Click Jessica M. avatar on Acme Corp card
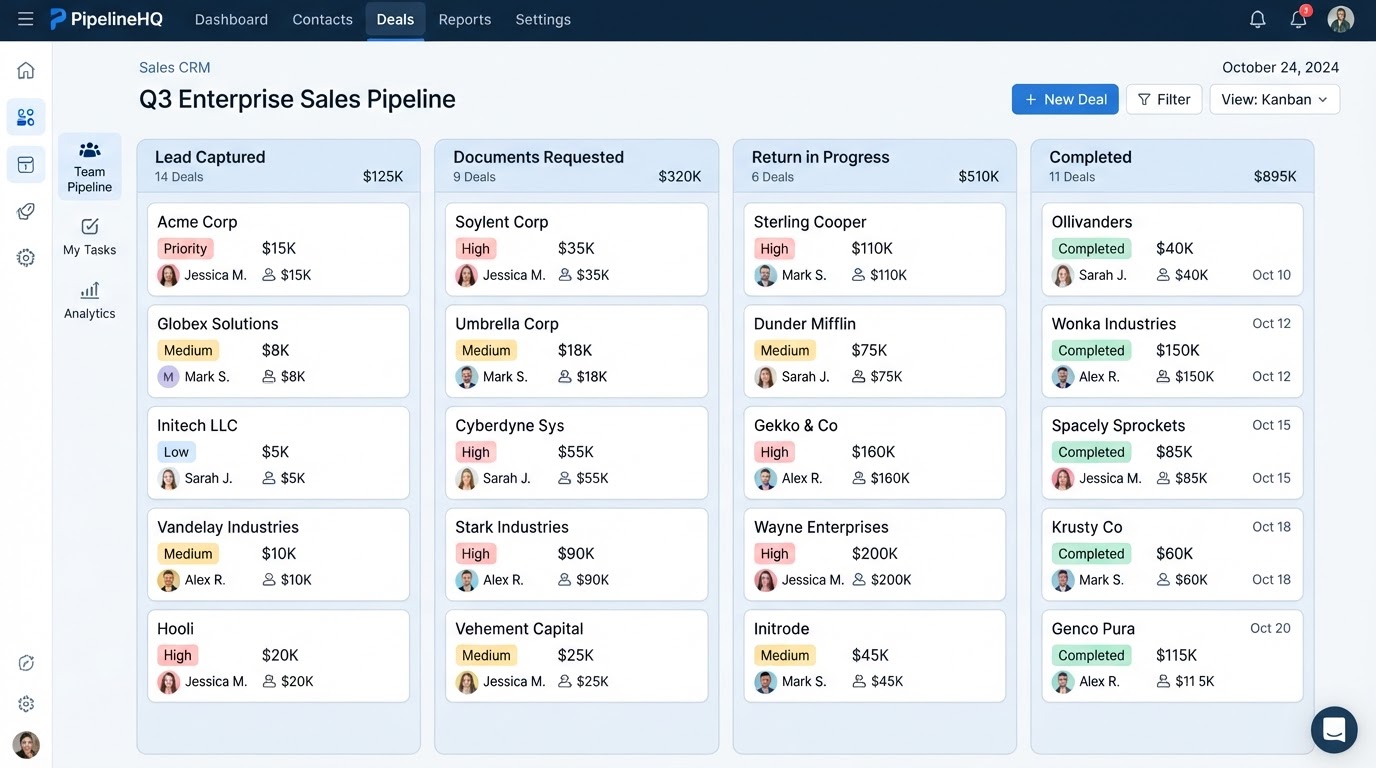Screen dimensions: 1376x768 [168, 275]
